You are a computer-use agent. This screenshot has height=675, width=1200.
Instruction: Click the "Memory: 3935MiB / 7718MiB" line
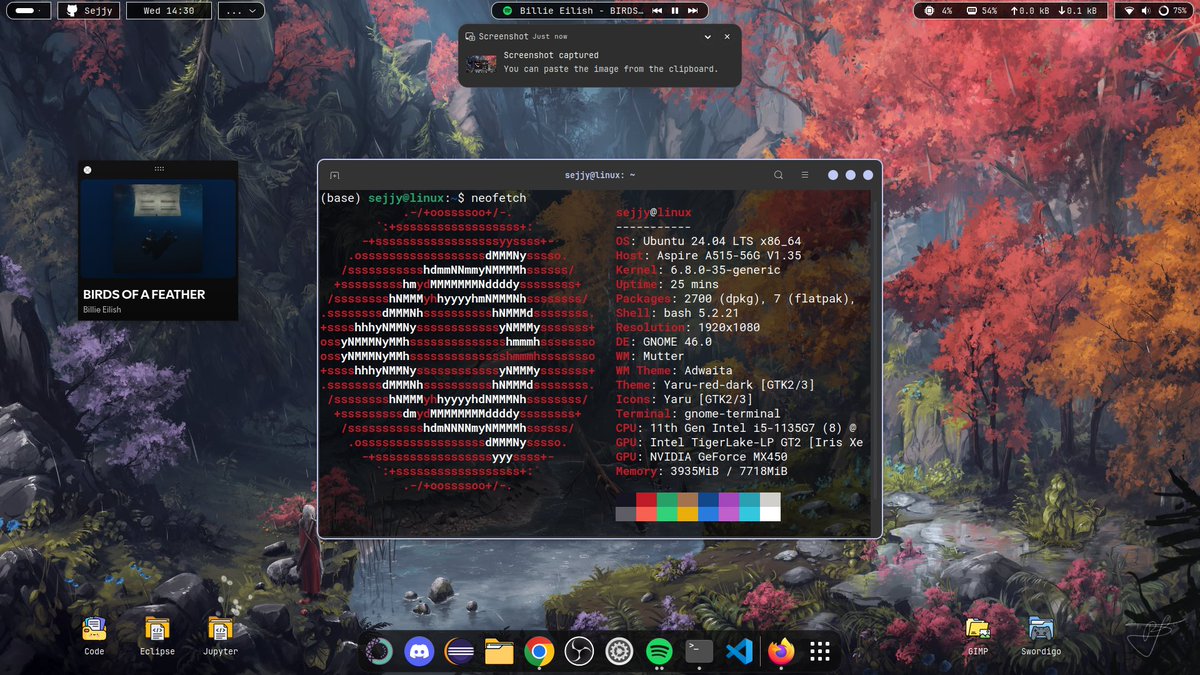[x=701, y=471]
